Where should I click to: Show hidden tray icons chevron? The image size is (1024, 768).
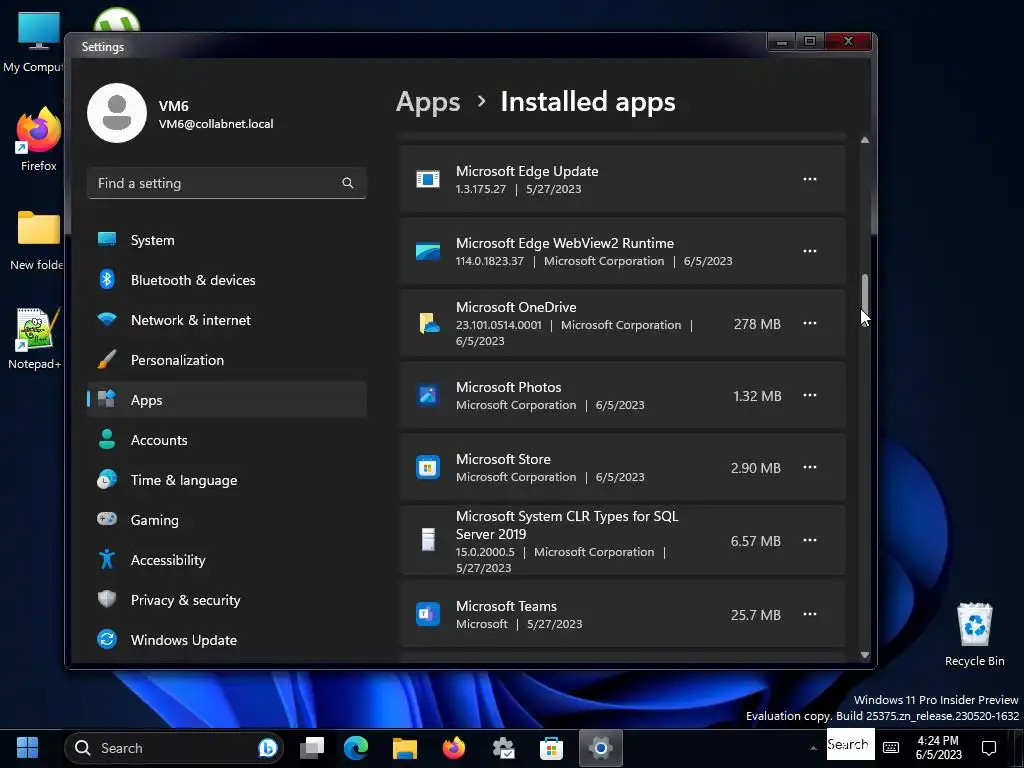coord(813,748)
